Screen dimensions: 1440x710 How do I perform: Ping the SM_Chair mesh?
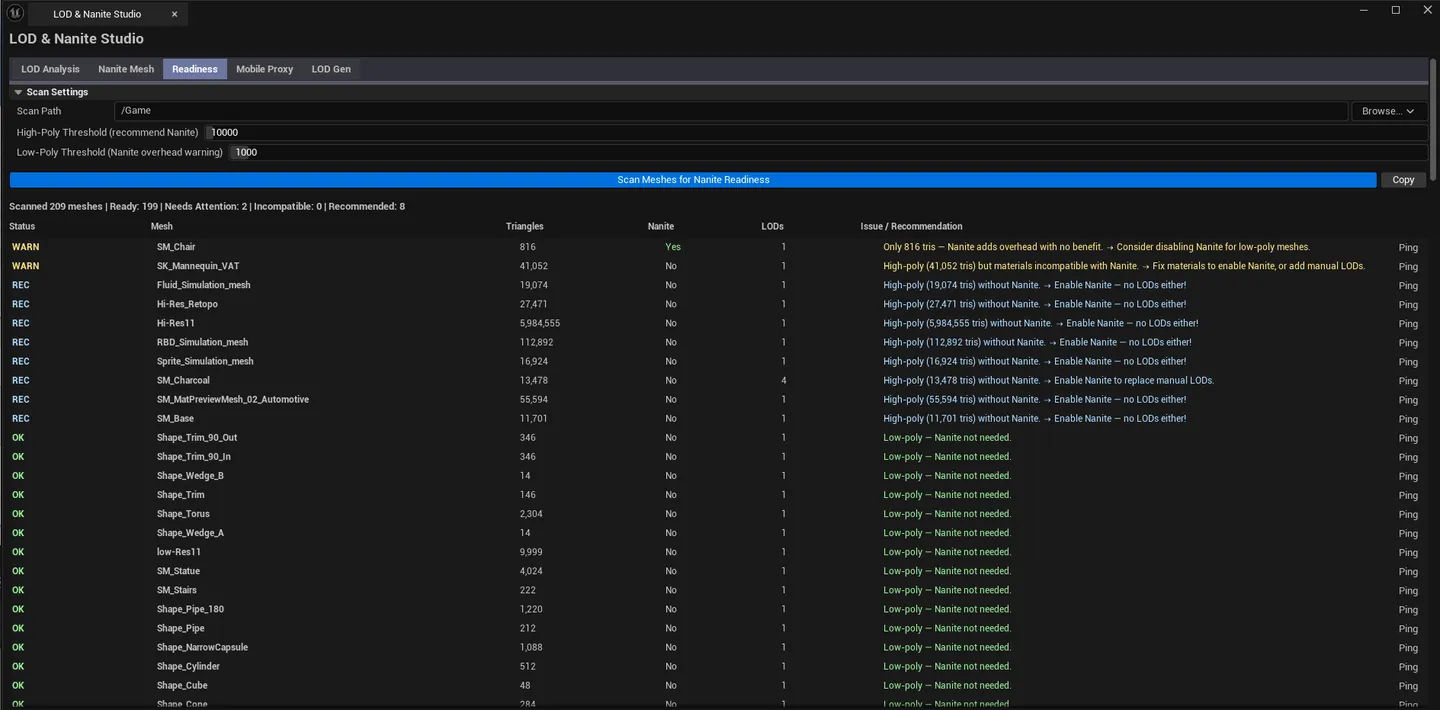click(x=1408, y=247)
